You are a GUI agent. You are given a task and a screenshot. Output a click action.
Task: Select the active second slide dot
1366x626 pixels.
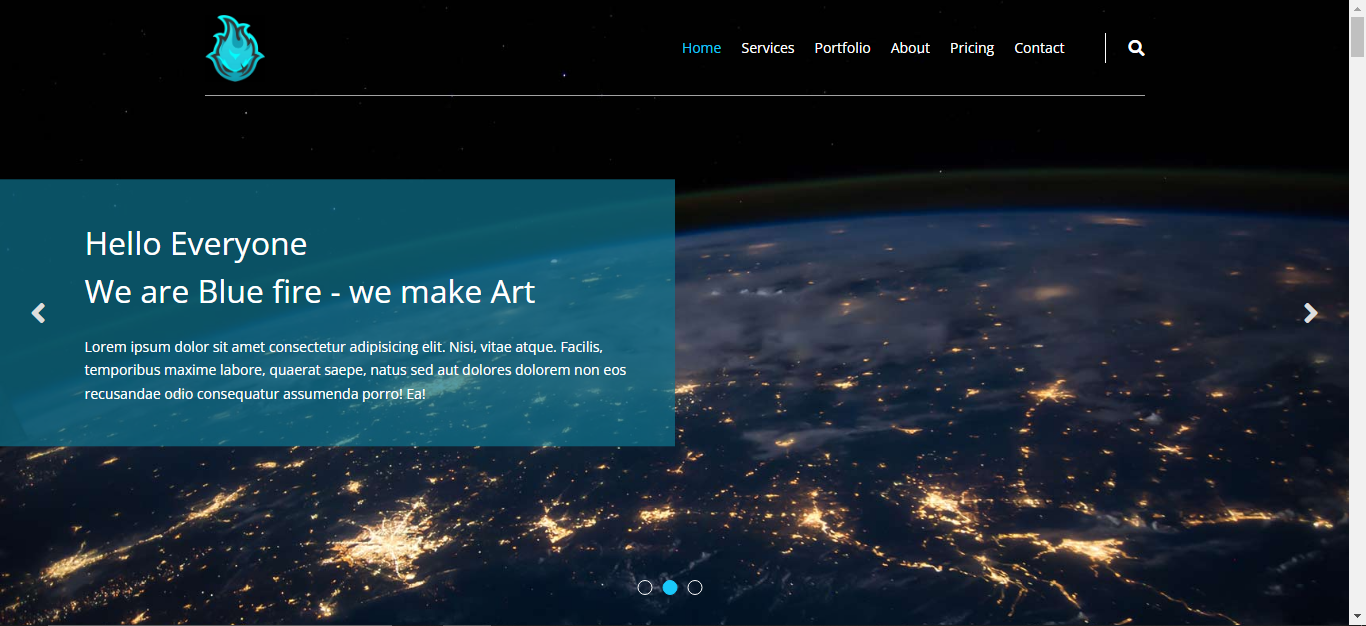point(670,587)
